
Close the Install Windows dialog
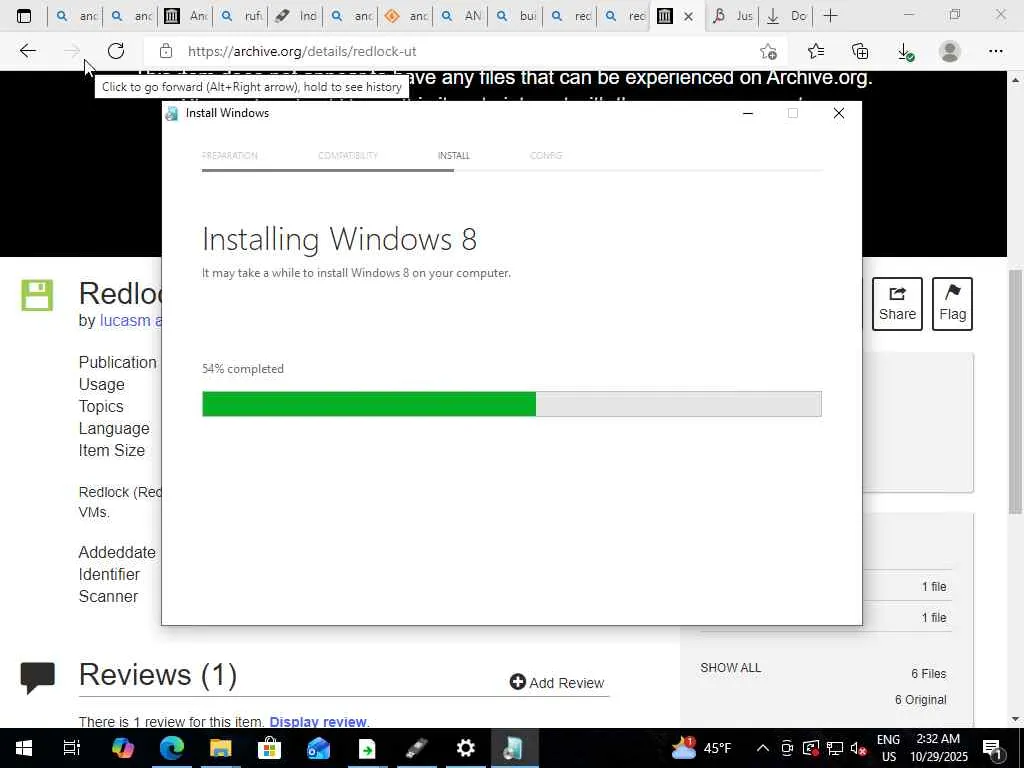(x=839, y=113)
